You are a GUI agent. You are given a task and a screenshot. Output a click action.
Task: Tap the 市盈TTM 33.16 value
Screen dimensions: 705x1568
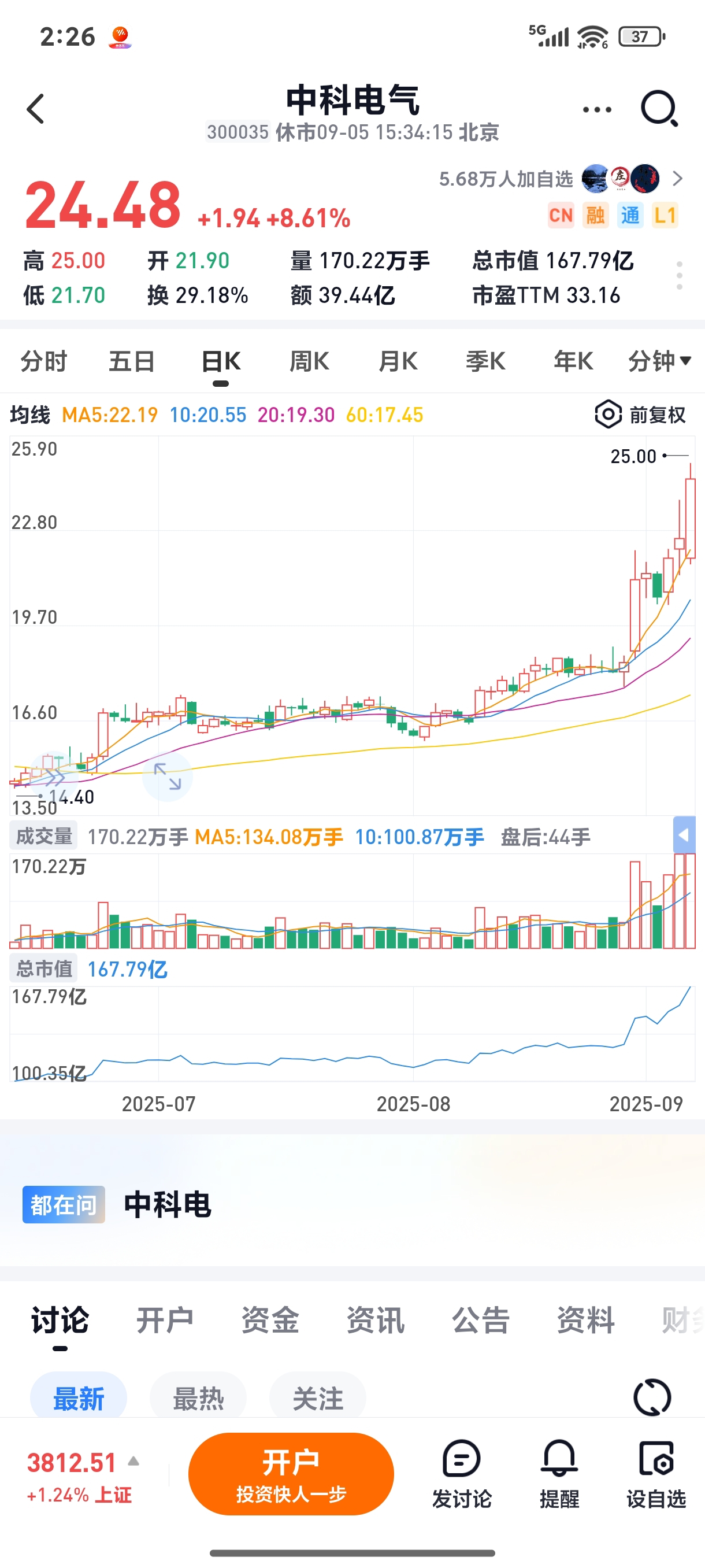pyautogui.click(x=546, y=295)
